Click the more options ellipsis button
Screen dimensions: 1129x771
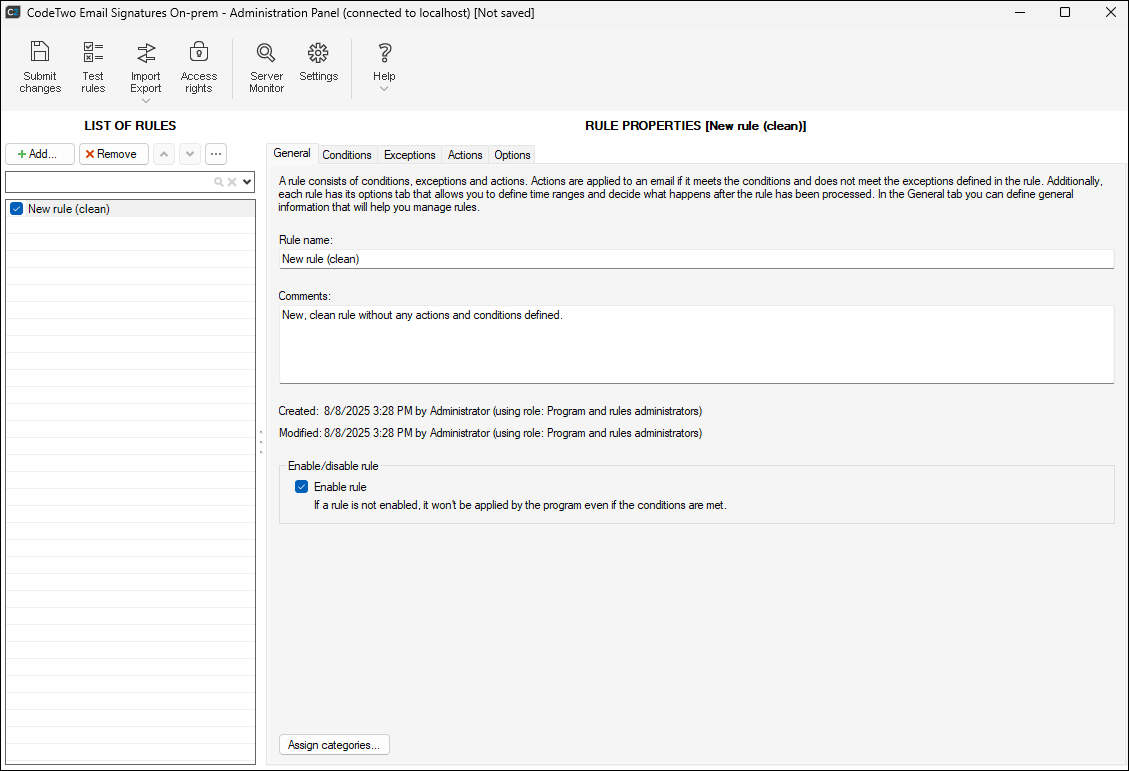click(216, 154)
